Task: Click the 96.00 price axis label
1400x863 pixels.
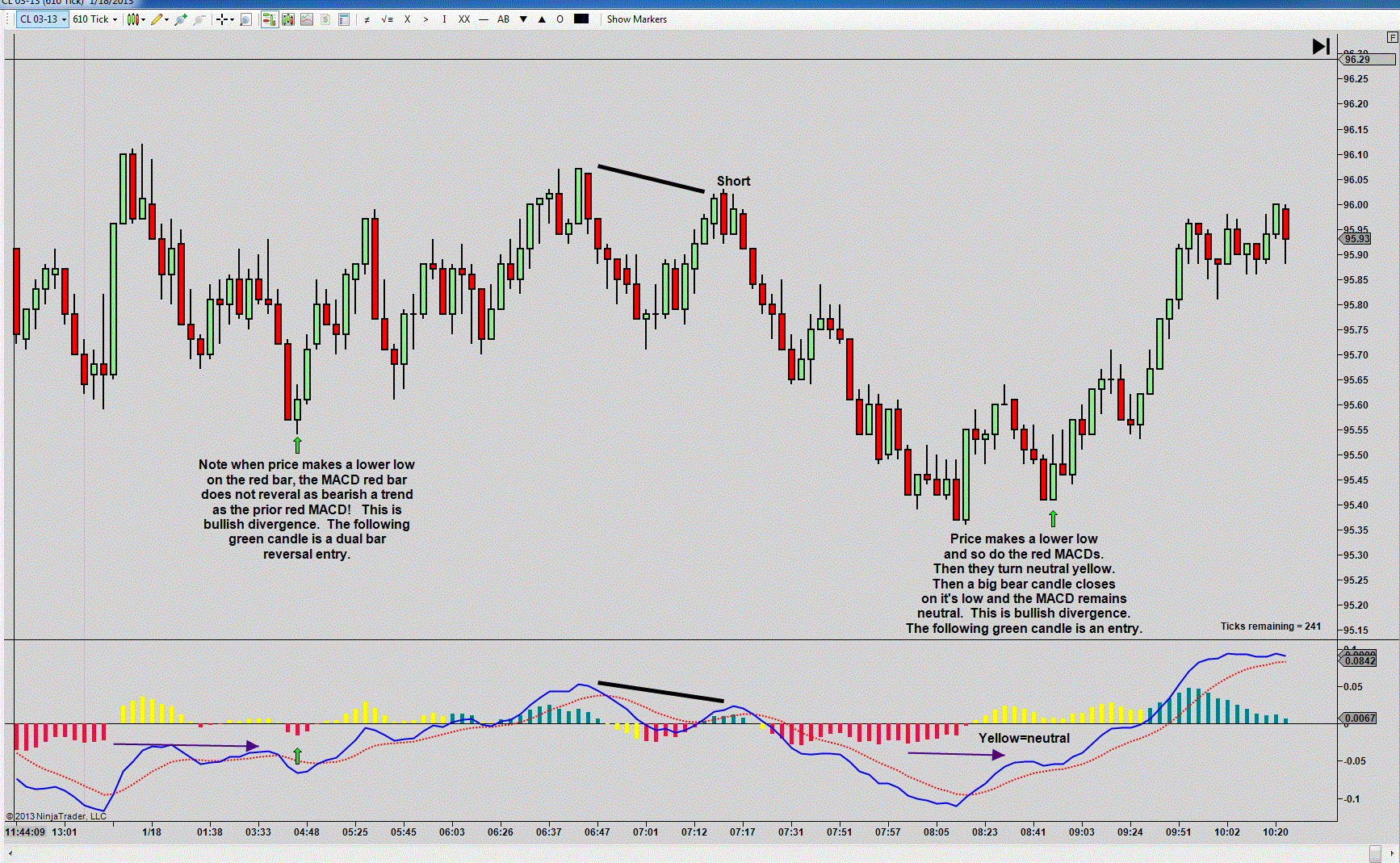Action: tap(1356, 205)
